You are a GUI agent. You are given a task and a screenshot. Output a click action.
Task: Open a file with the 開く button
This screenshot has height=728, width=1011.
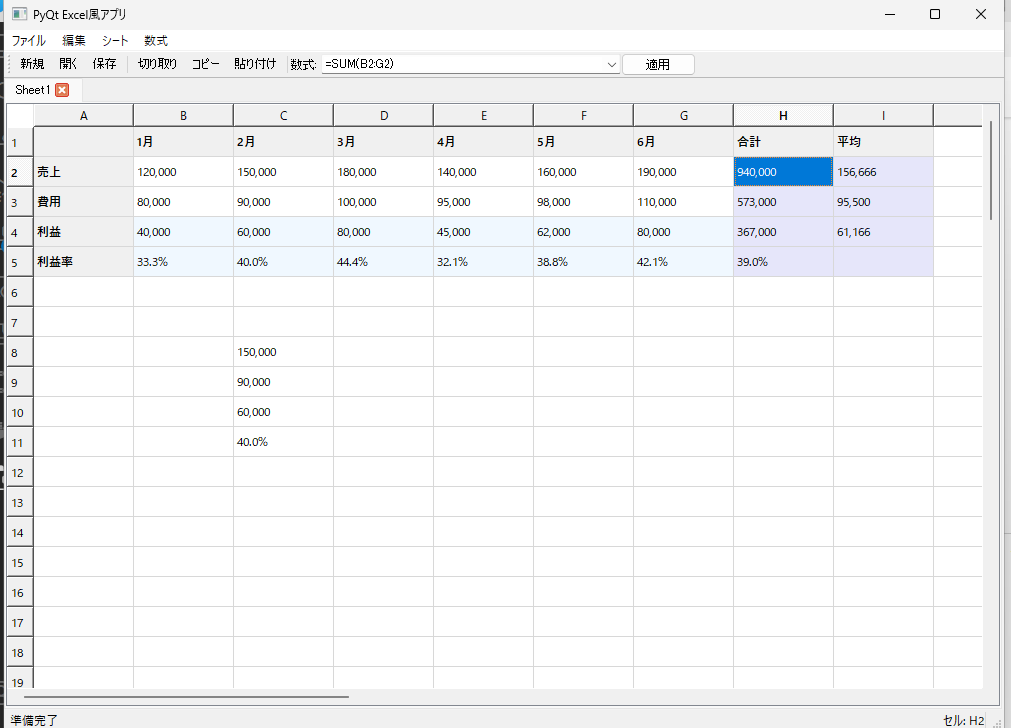tap(68, 63)
